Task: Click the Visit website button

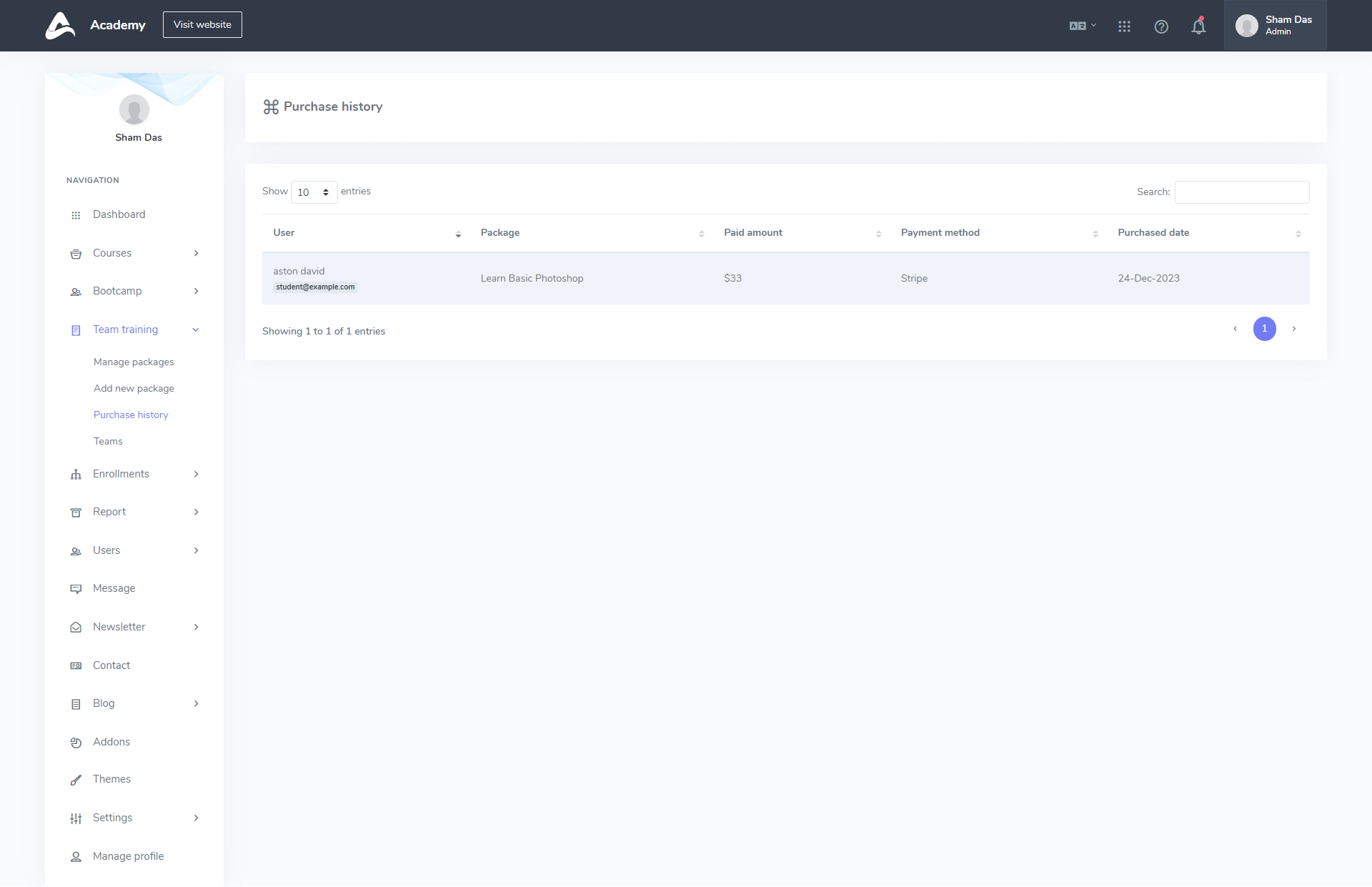Action: (202, 25)
